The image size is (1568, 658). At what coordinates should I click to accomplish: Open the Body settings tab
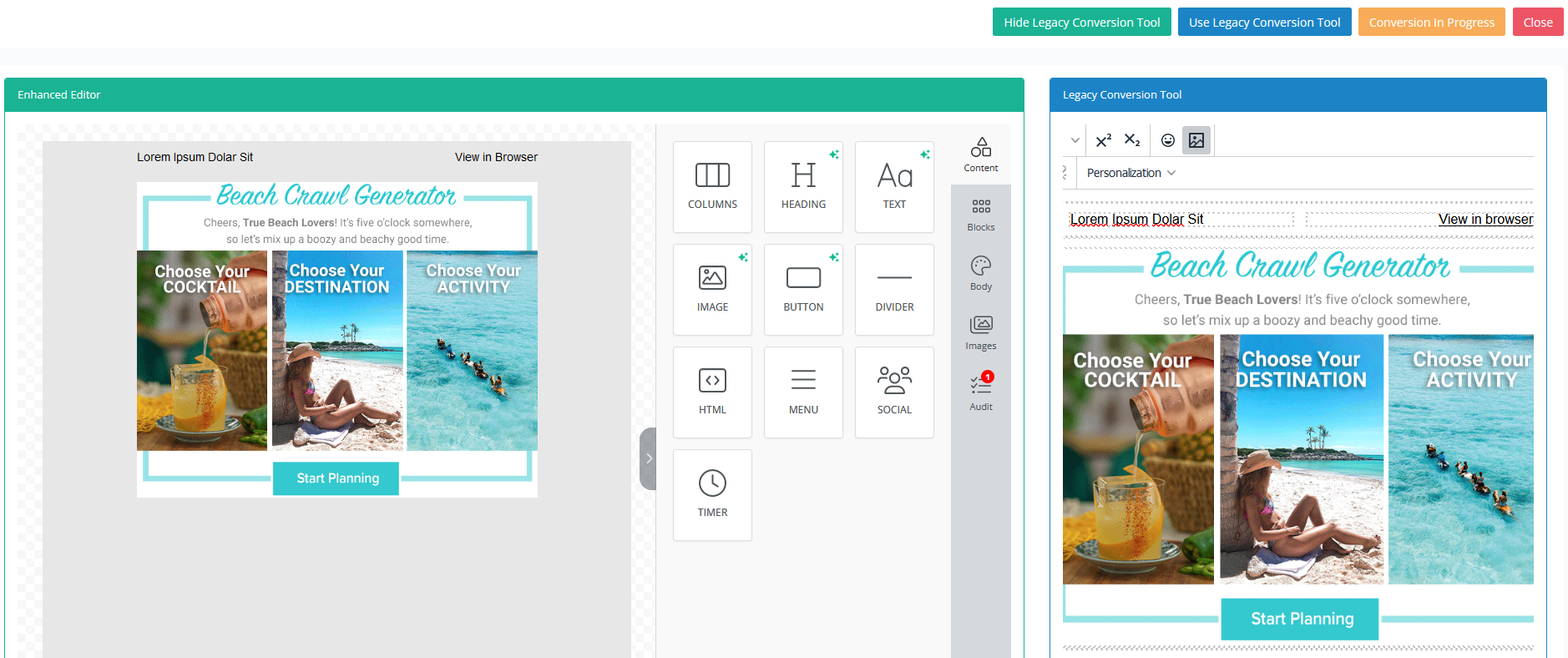981,274
